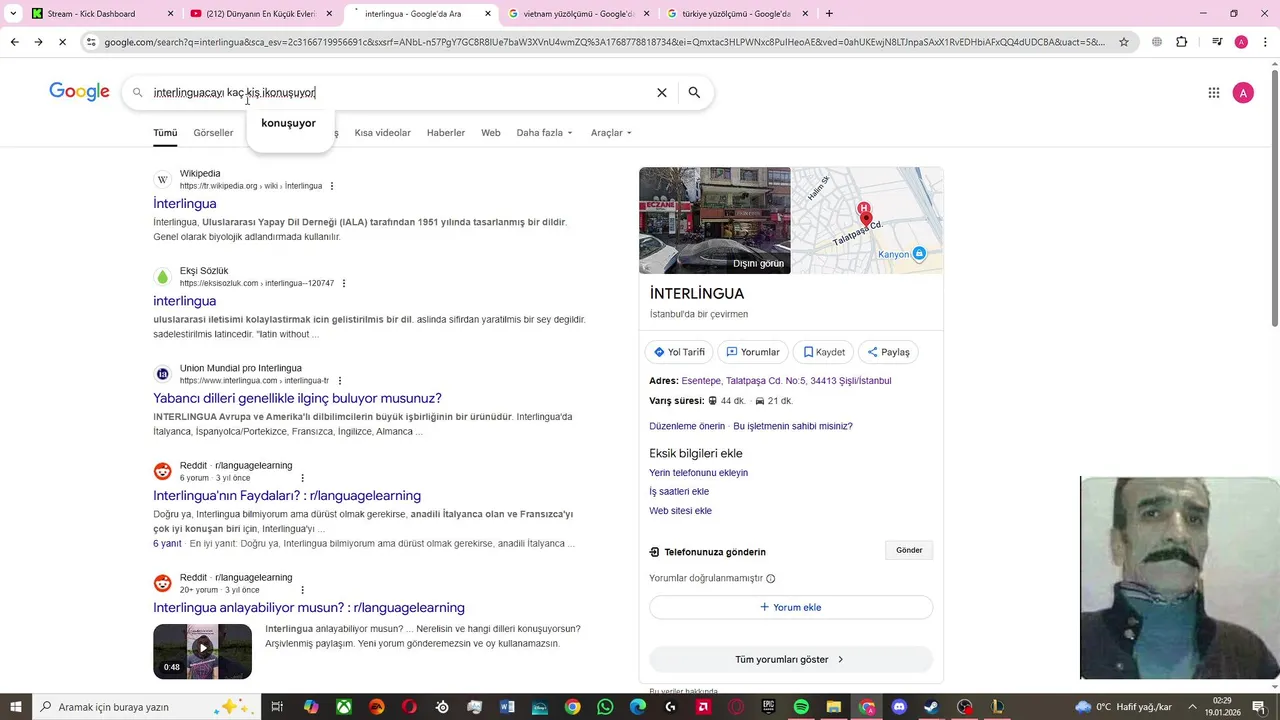Click the Google logo

(x=79, y=92)
